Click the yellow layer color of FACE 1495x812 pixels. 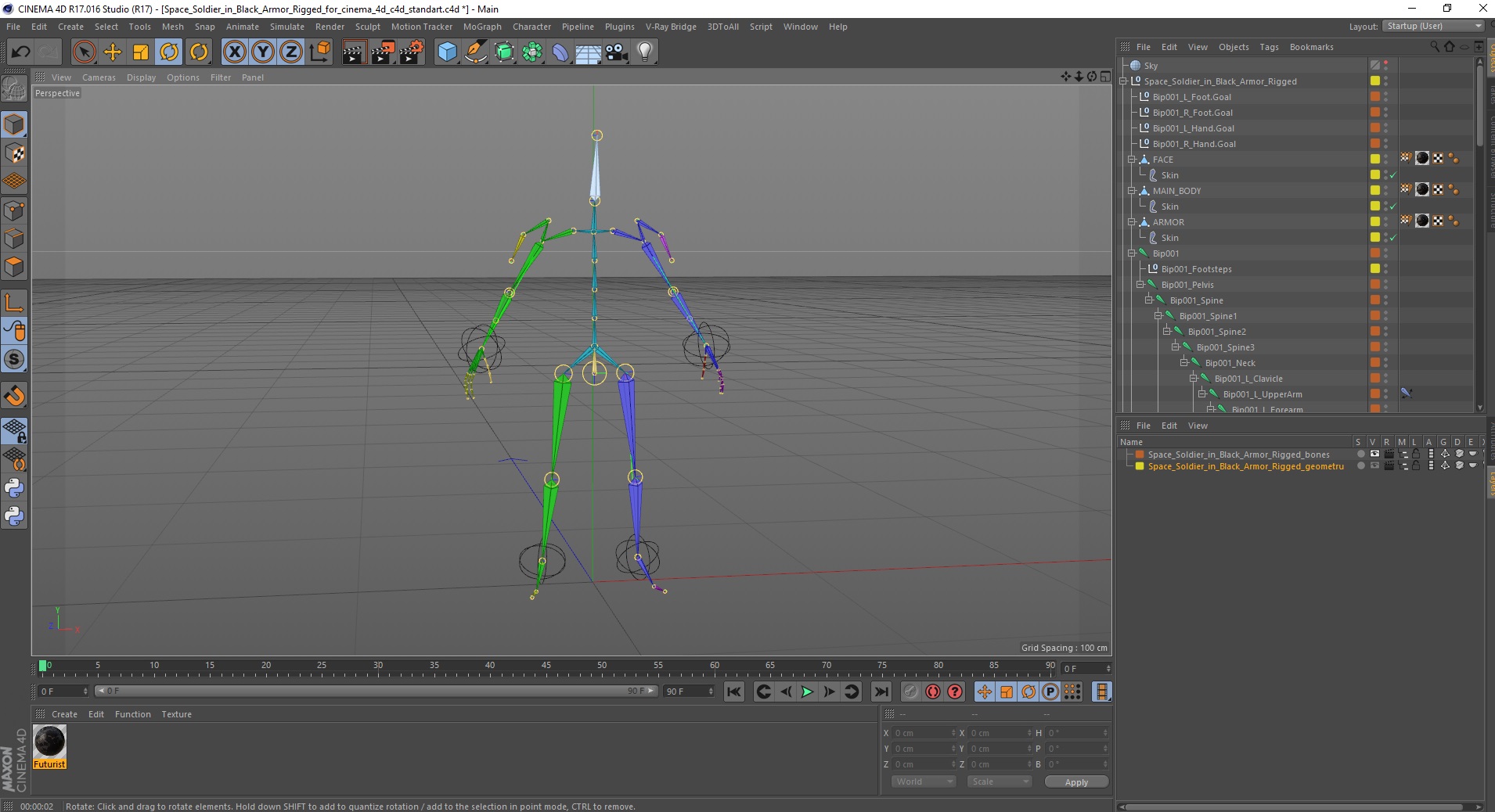point(1374,160)
